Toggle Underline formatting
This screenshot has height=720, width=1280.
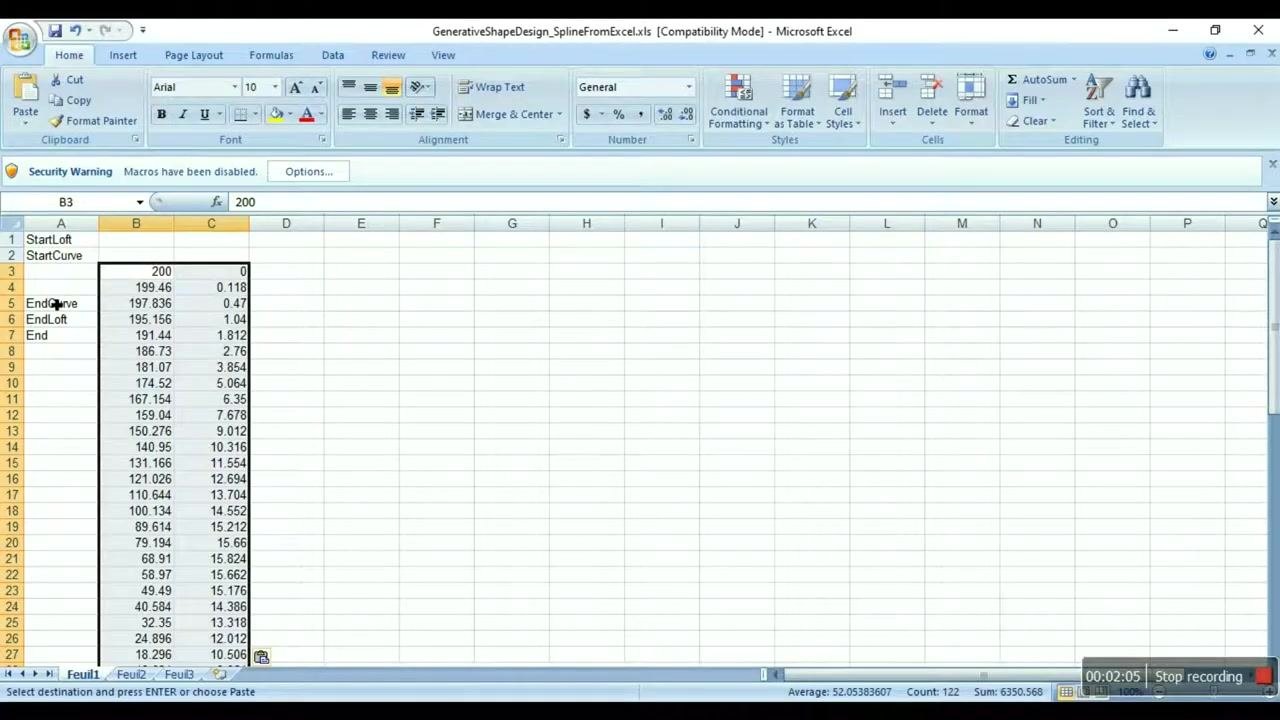click(205, 115)
